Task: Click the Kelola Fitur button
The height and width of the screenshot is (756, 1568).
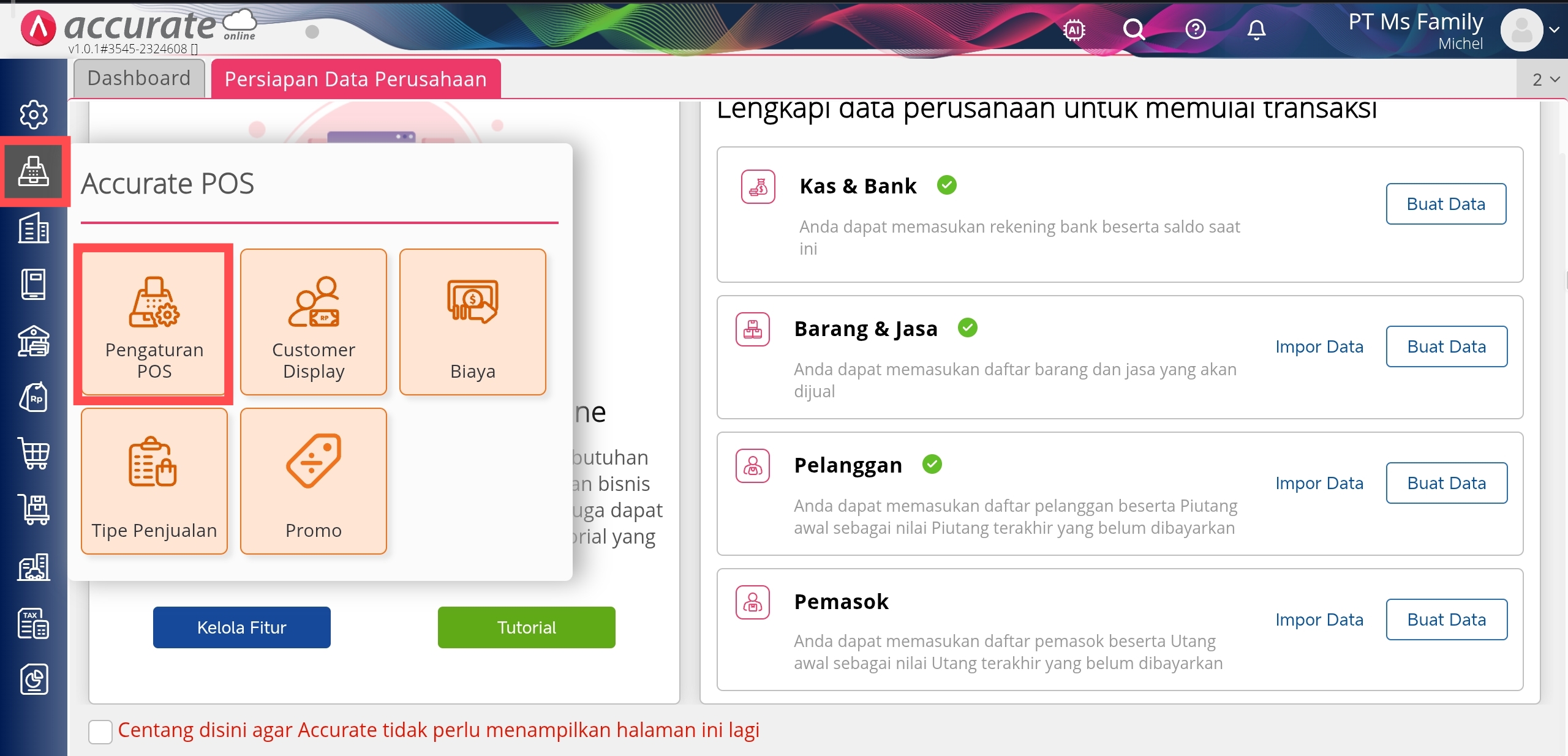Action: 242,627
